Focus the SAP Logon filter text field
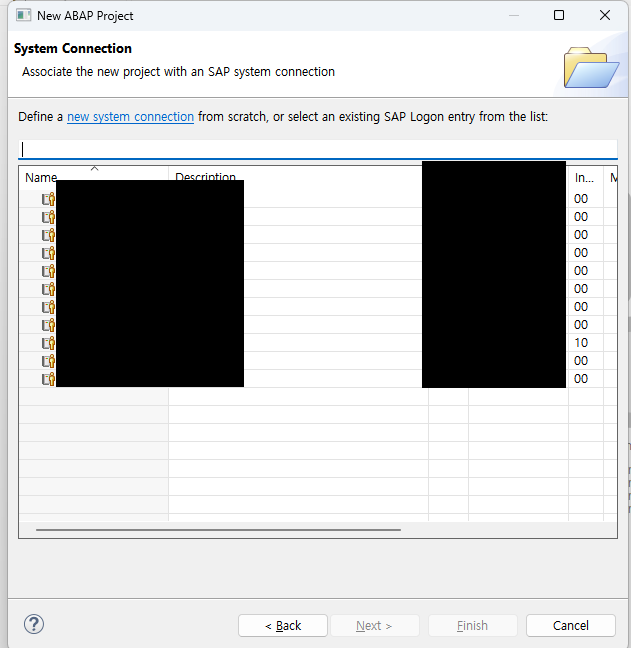This screenshot has width=631, height=648. click(x=318, y=149)
